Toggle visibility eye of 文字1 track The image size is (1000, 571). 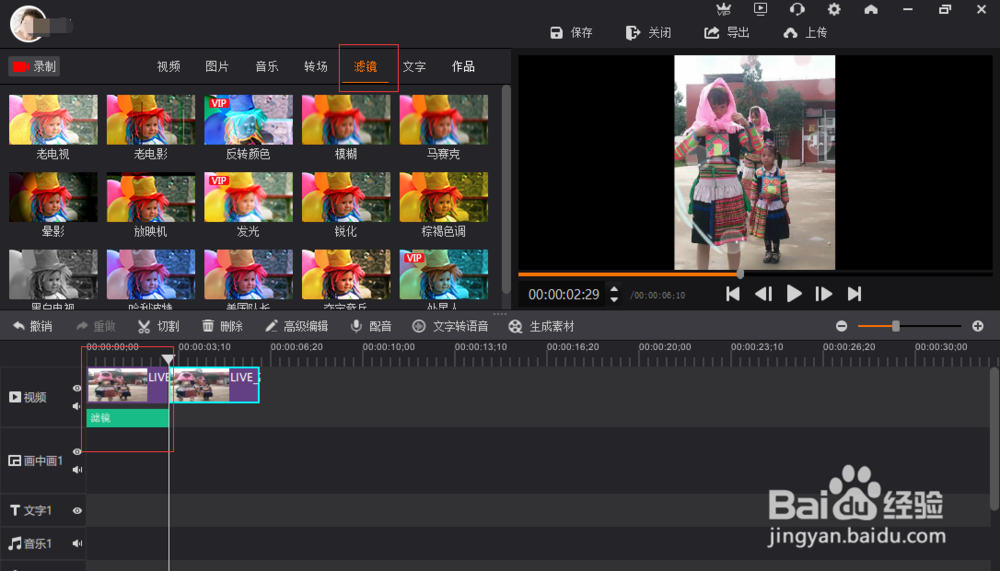(77, 511)
